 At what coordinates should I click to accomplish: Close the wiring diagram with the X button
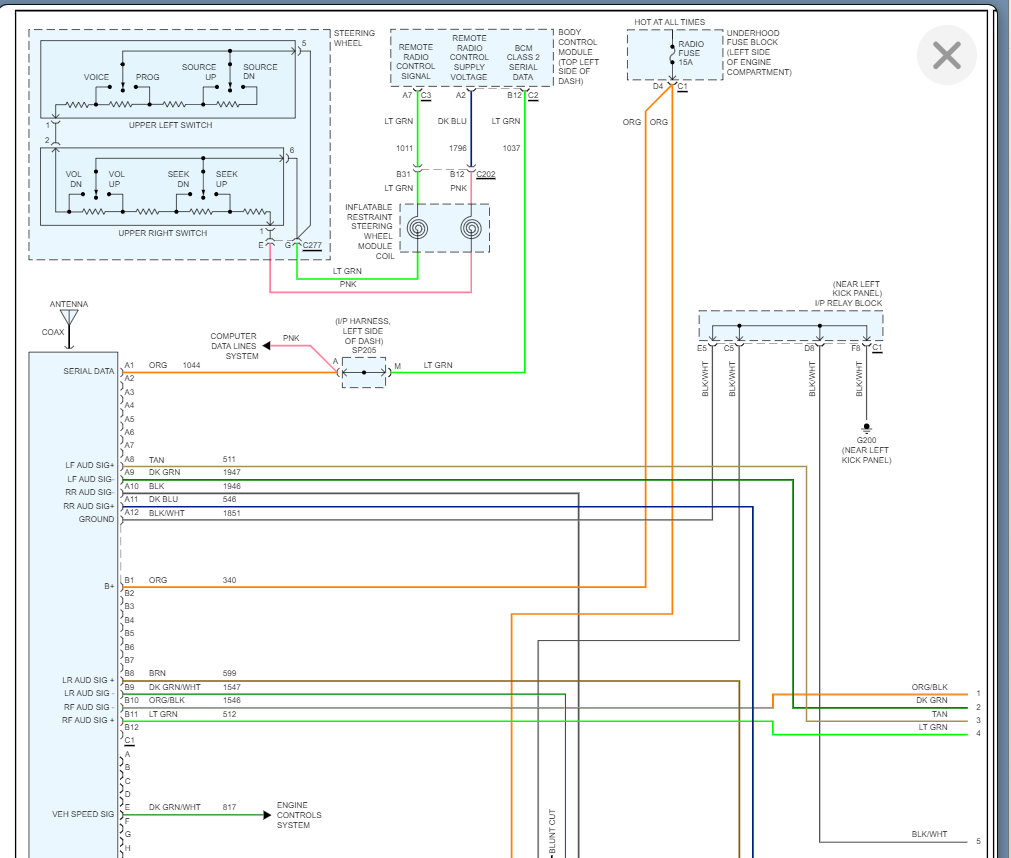pyautogui.click(x=946, y=56)
